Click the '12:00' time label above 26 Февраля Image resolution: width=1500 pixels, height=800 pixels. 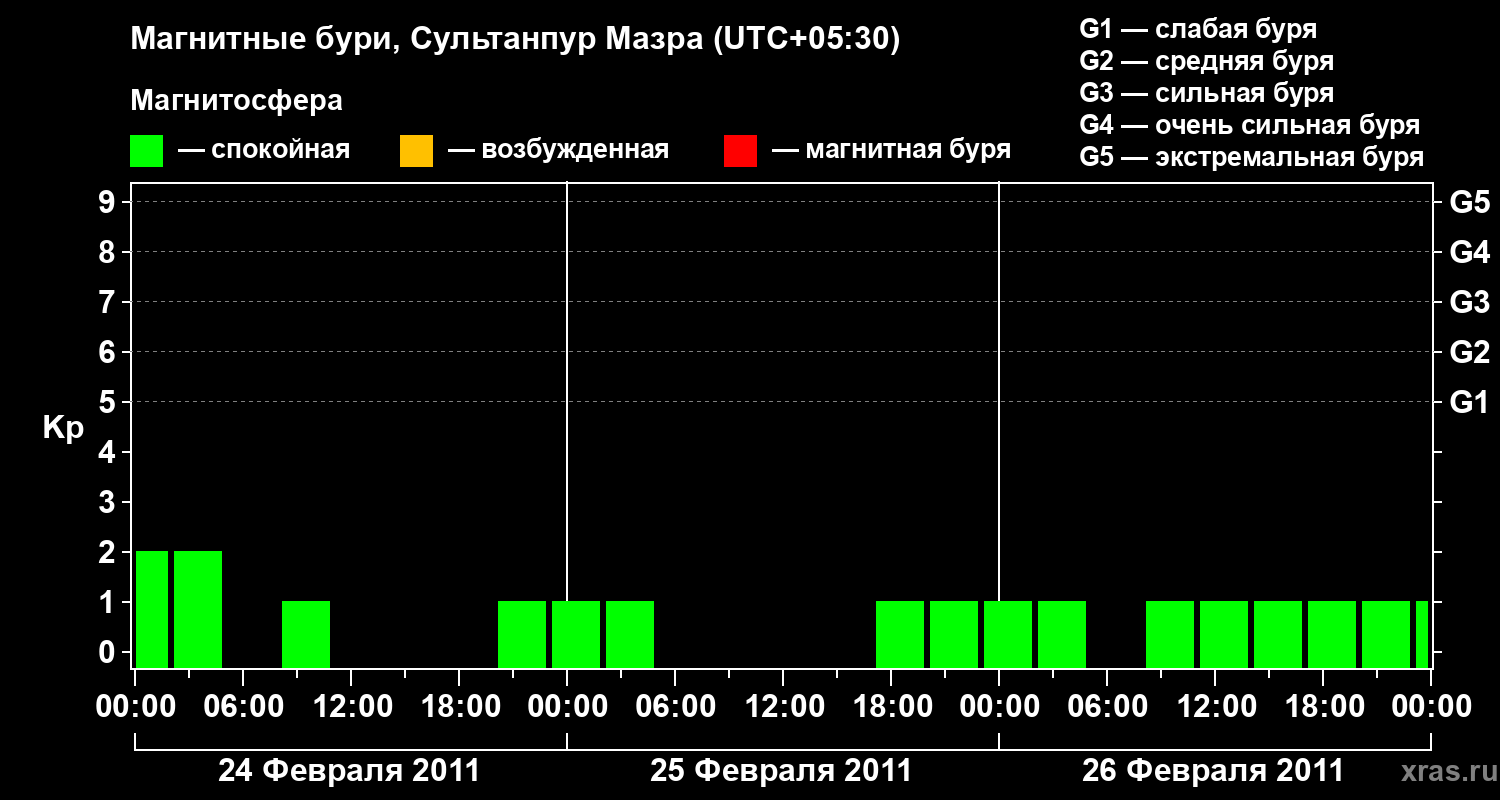coord(1215,707)
